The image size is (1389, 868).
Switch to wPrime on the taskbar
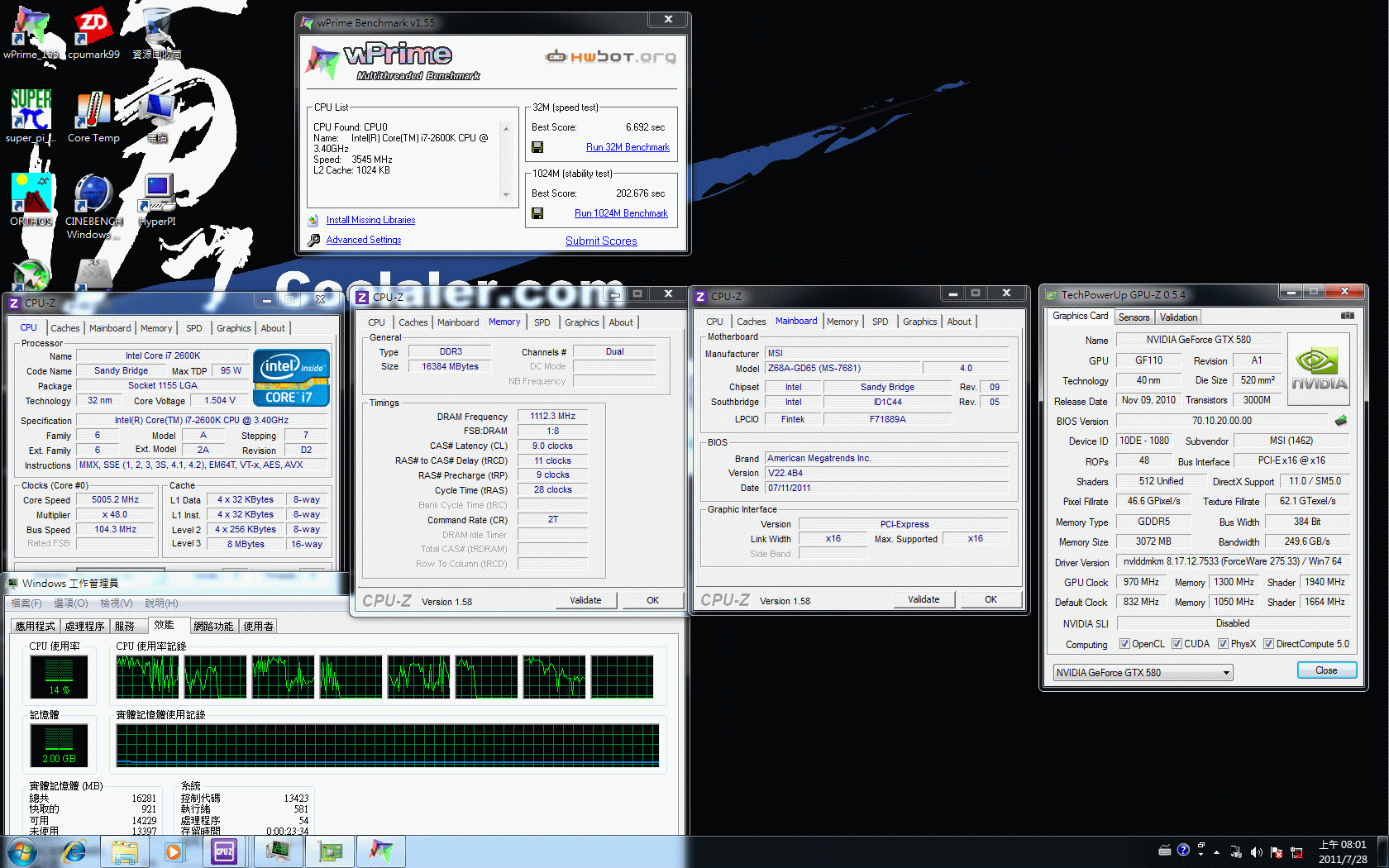[x=381, y=851]
